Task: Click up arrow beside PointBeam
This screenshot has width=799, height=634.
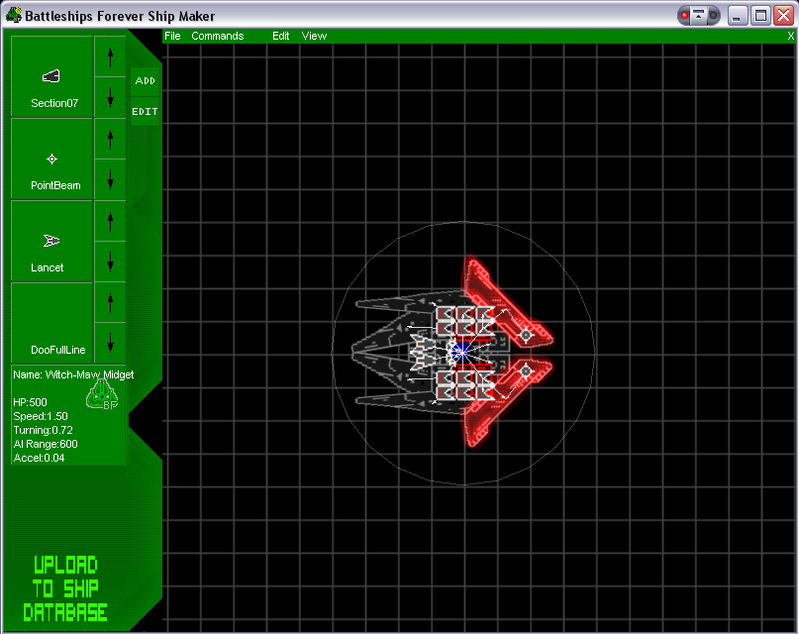Action: [x=110, y=139]
